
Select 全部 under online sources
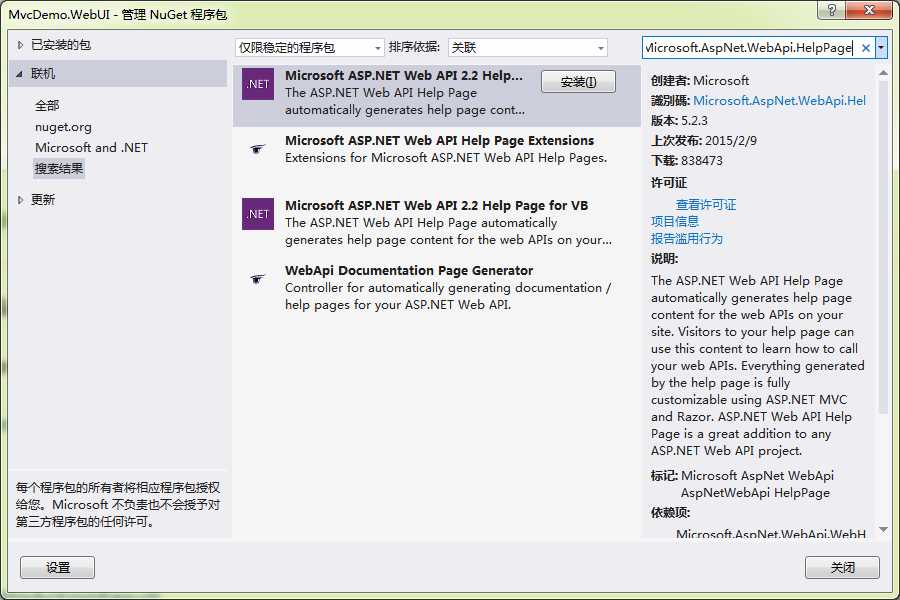pyautogui.click(x=47, y=106)
